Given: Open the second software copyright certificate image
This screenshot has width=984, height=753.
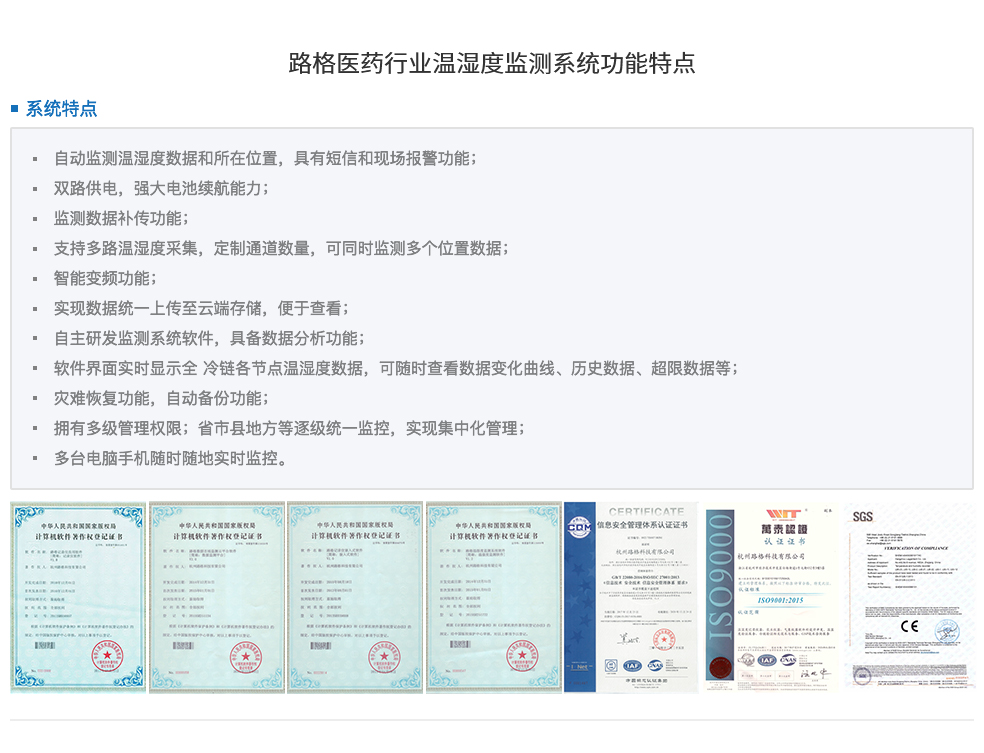Looking at the screenshot, I should pyautogui.click(x=216, y=597).
